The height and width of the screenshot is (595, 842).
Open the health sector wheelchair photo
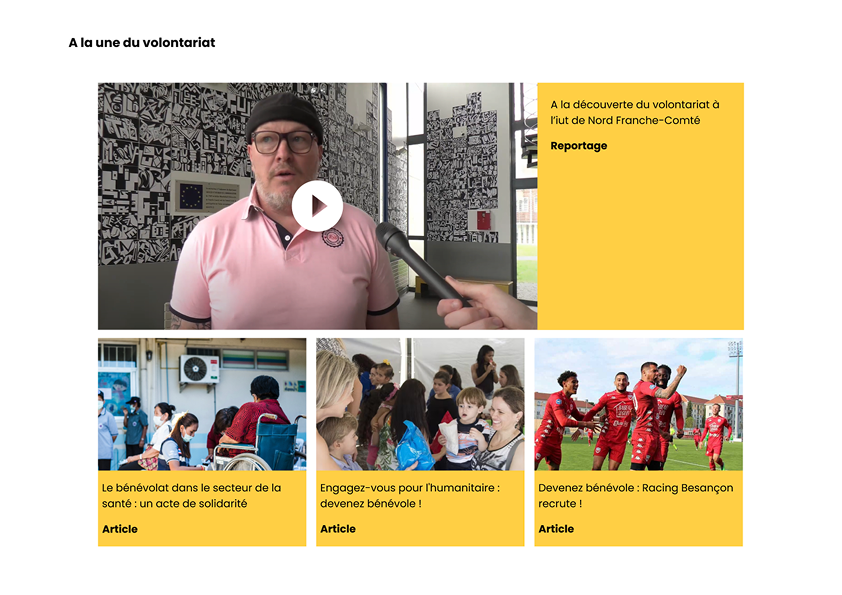pos(202,404)
